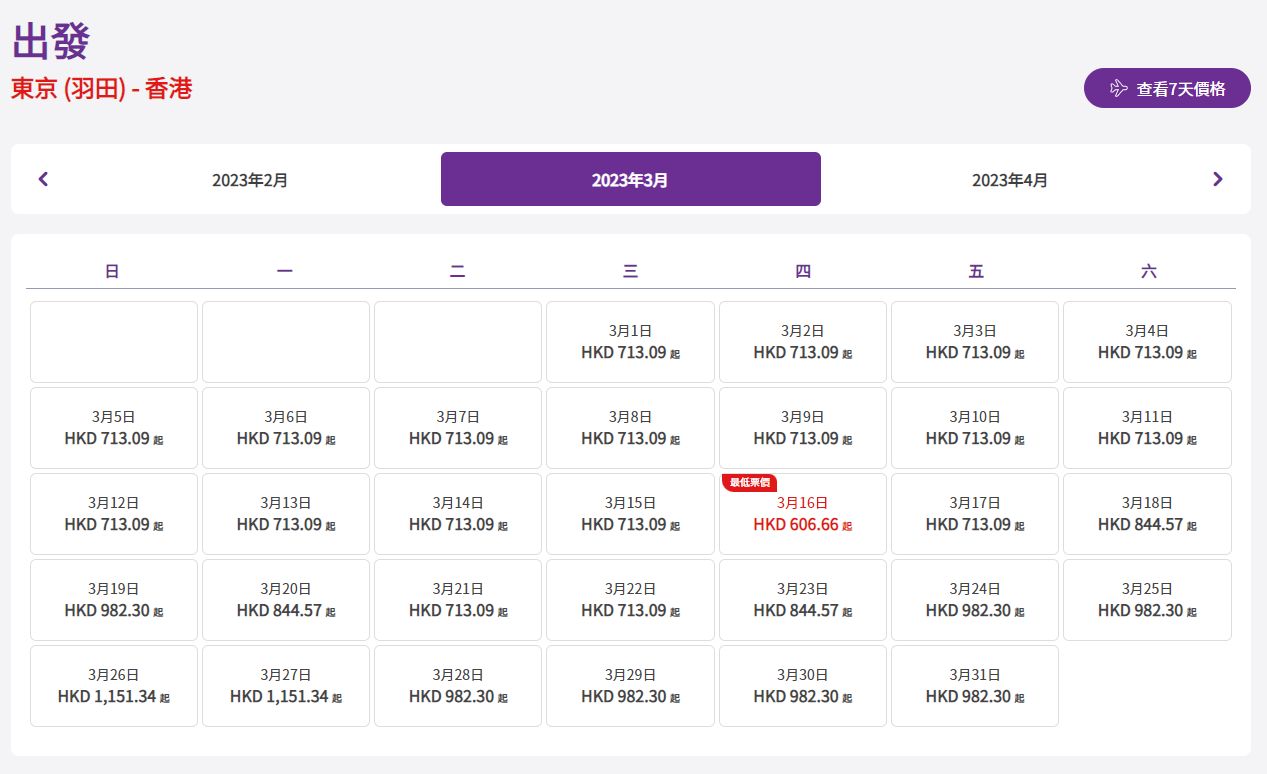Image resolution: width=1267 pixels, height=774 pixels.
Task: Select 3月18日 at HKD 844.57
Action: [1147, 514]
